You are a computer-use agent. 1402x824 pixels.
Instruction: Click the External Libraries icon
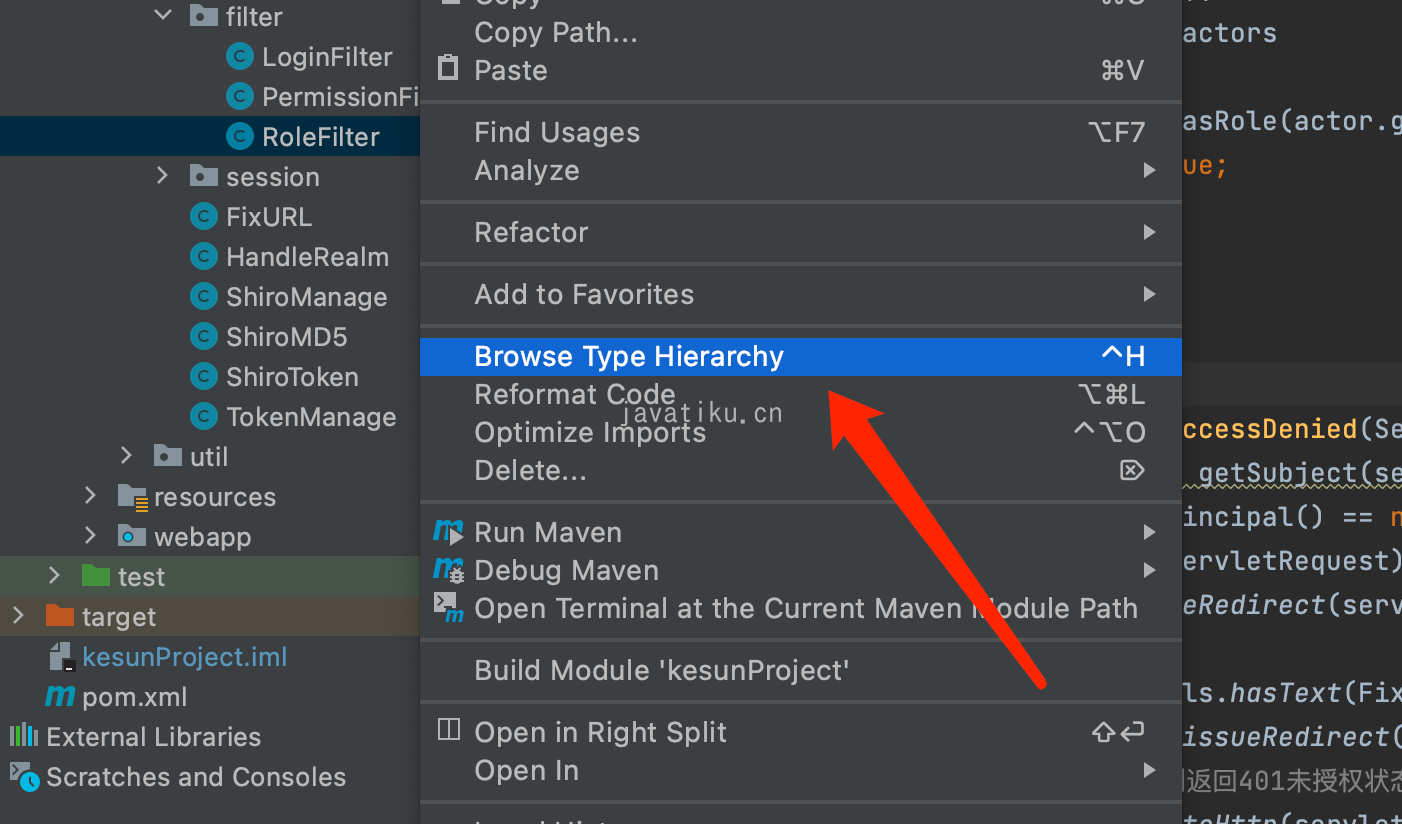(24, 737)
